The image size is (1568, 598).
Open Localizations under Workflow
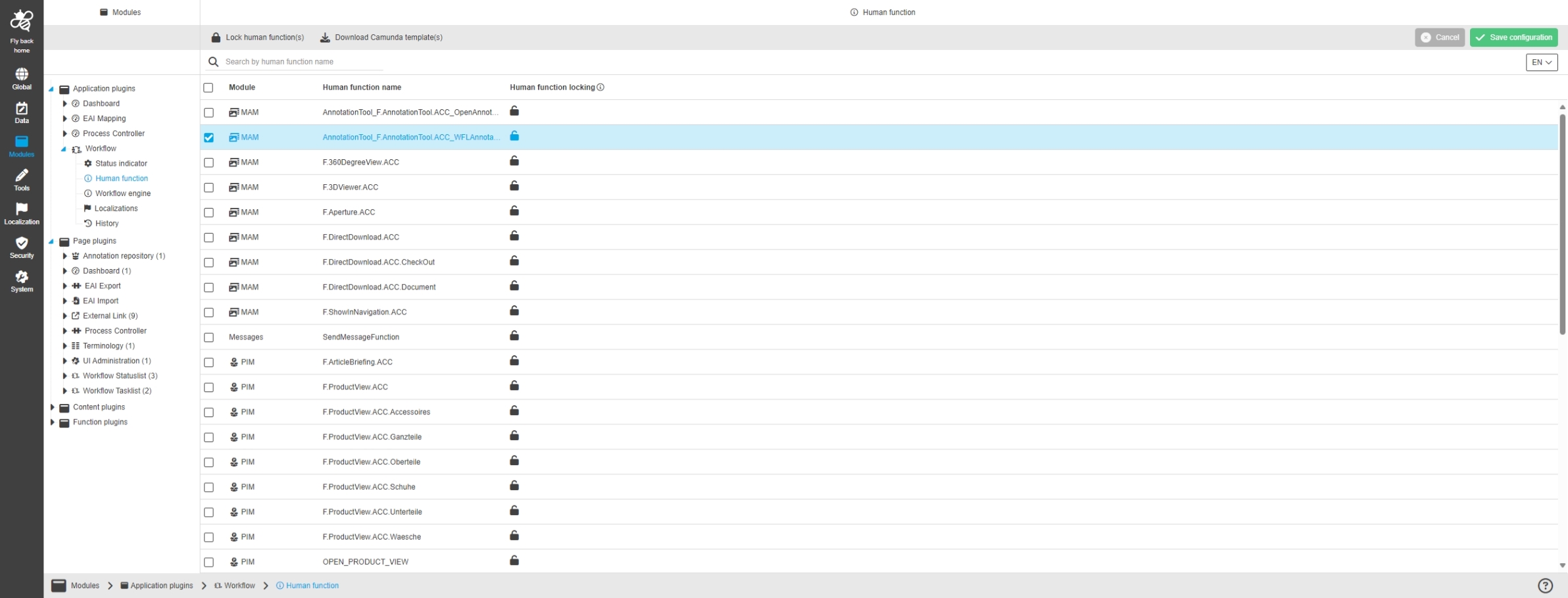pos(116,209)
